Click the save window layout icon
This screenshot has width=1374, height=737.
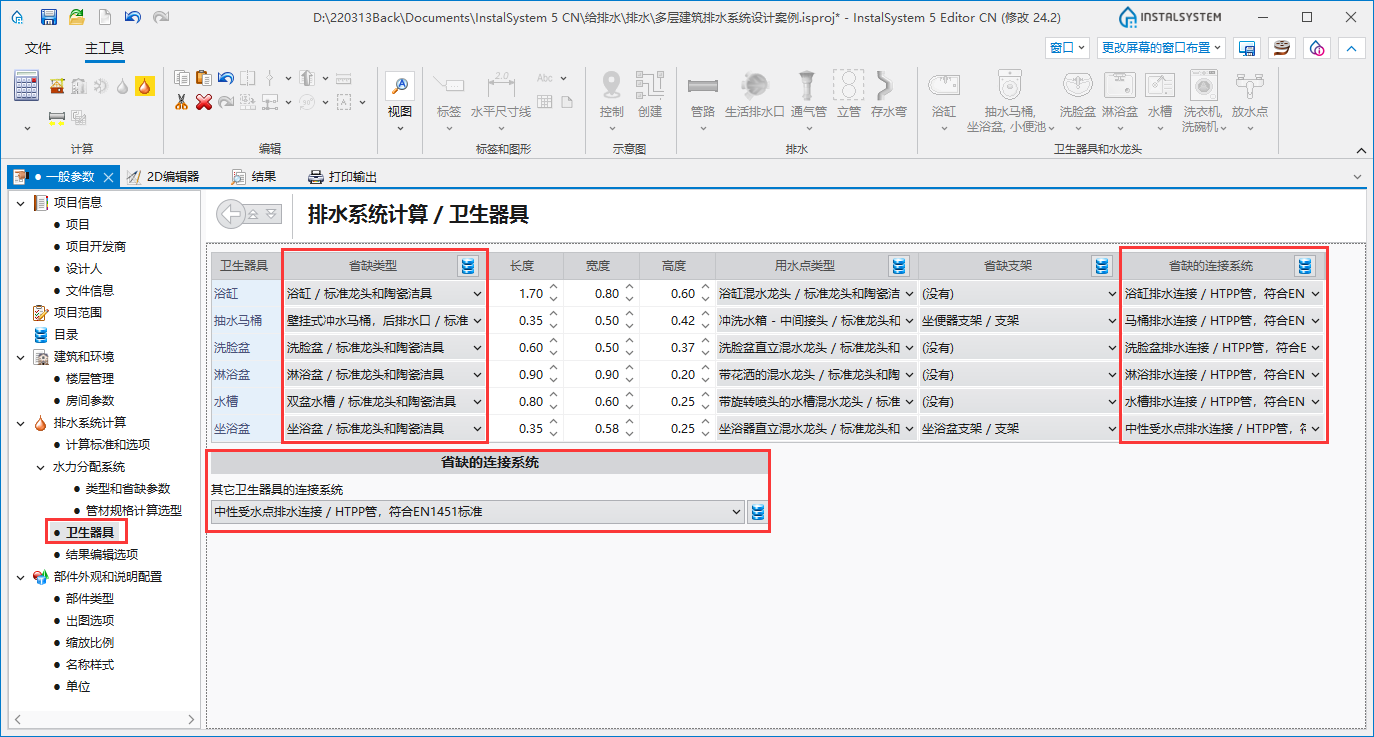click(1246, 48)
